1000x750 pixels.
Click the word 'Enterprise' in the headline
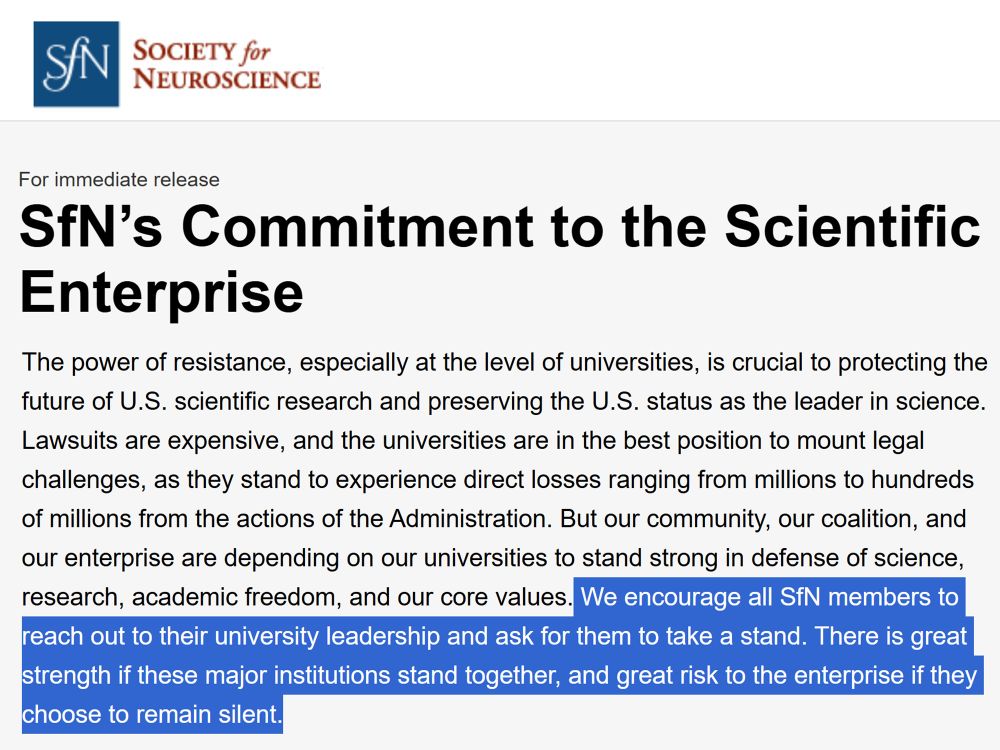coord(161,292)
